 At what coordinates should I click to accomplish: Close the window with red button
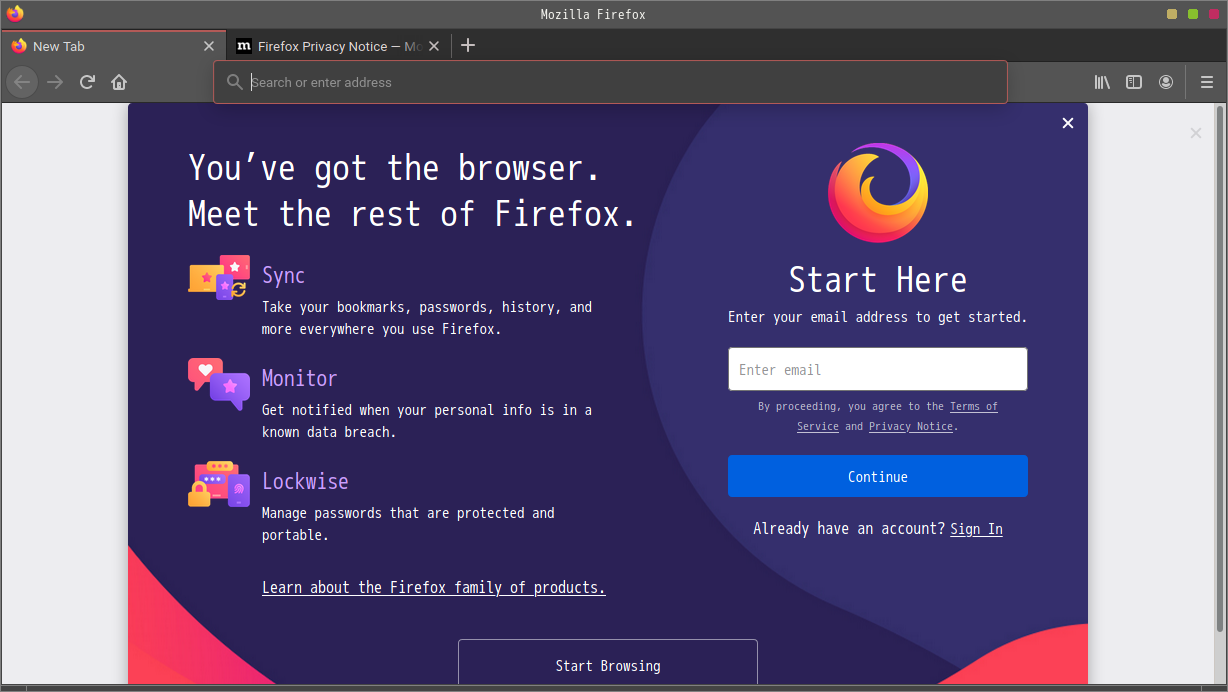1213,14
